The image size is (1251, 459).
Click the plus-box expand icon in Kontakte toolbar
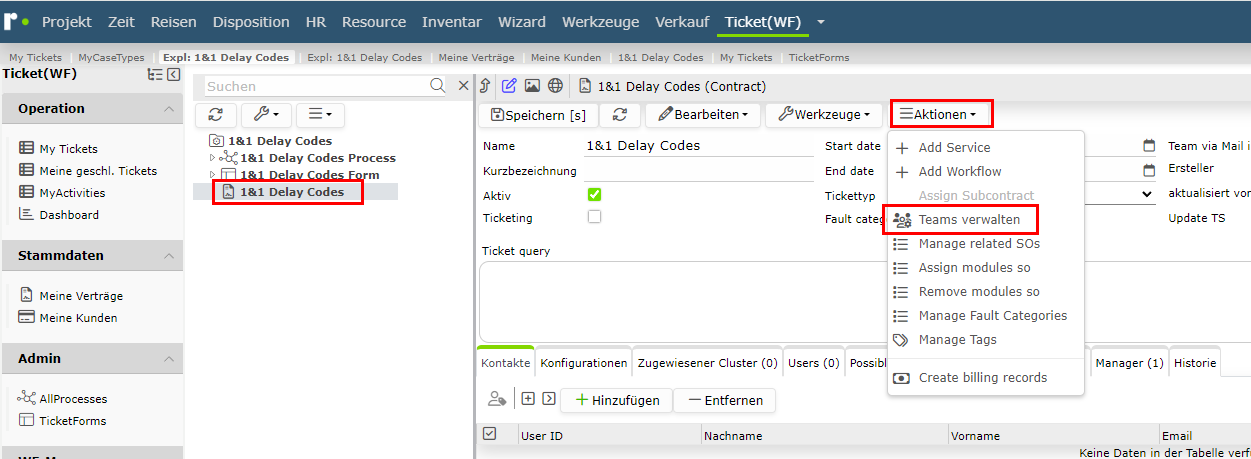(x=528, y=399)
